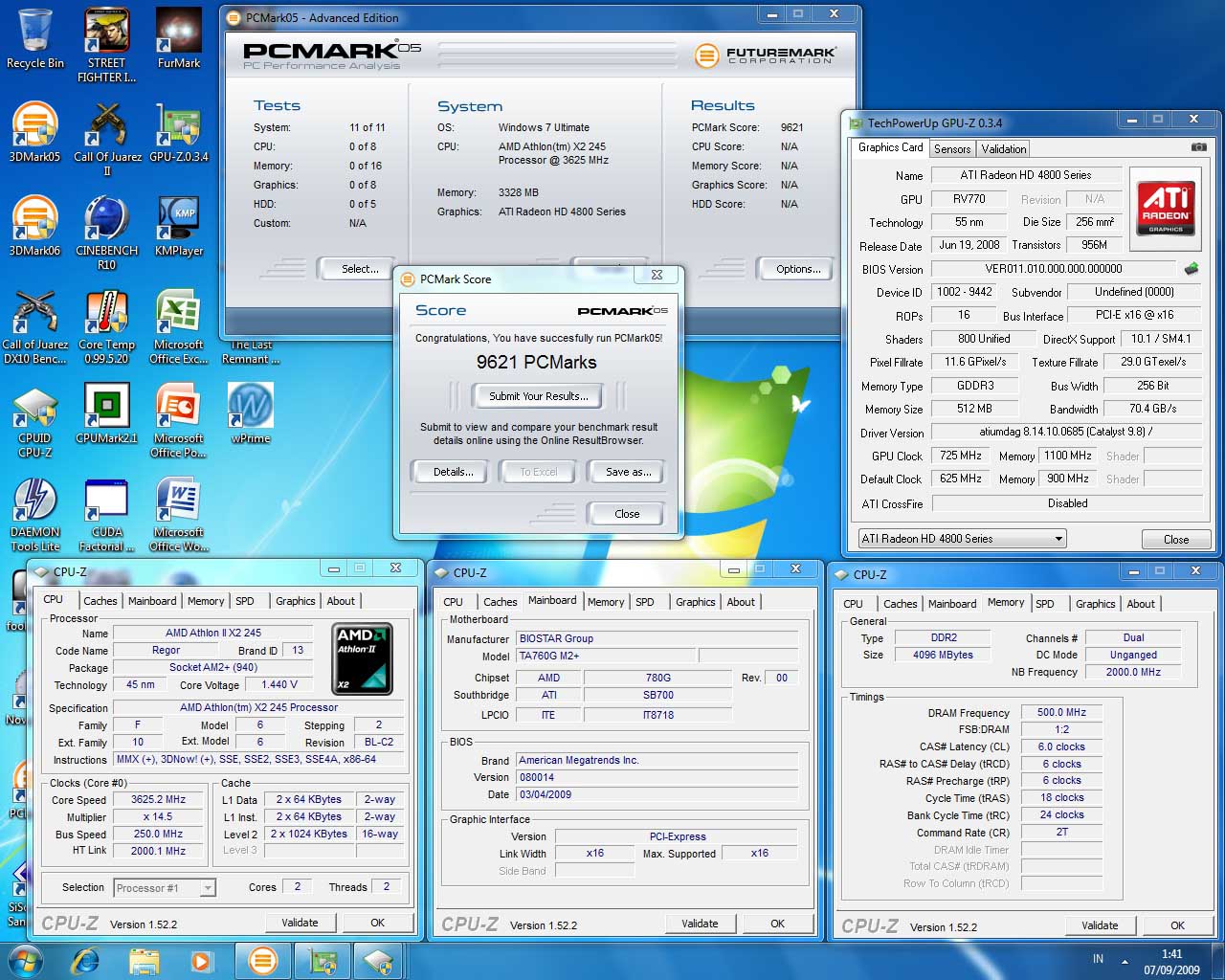The image size is (1225, 980).
Task: Launch wPrime desktop icon
Action: pyautogui.click(x=251, y=413)
